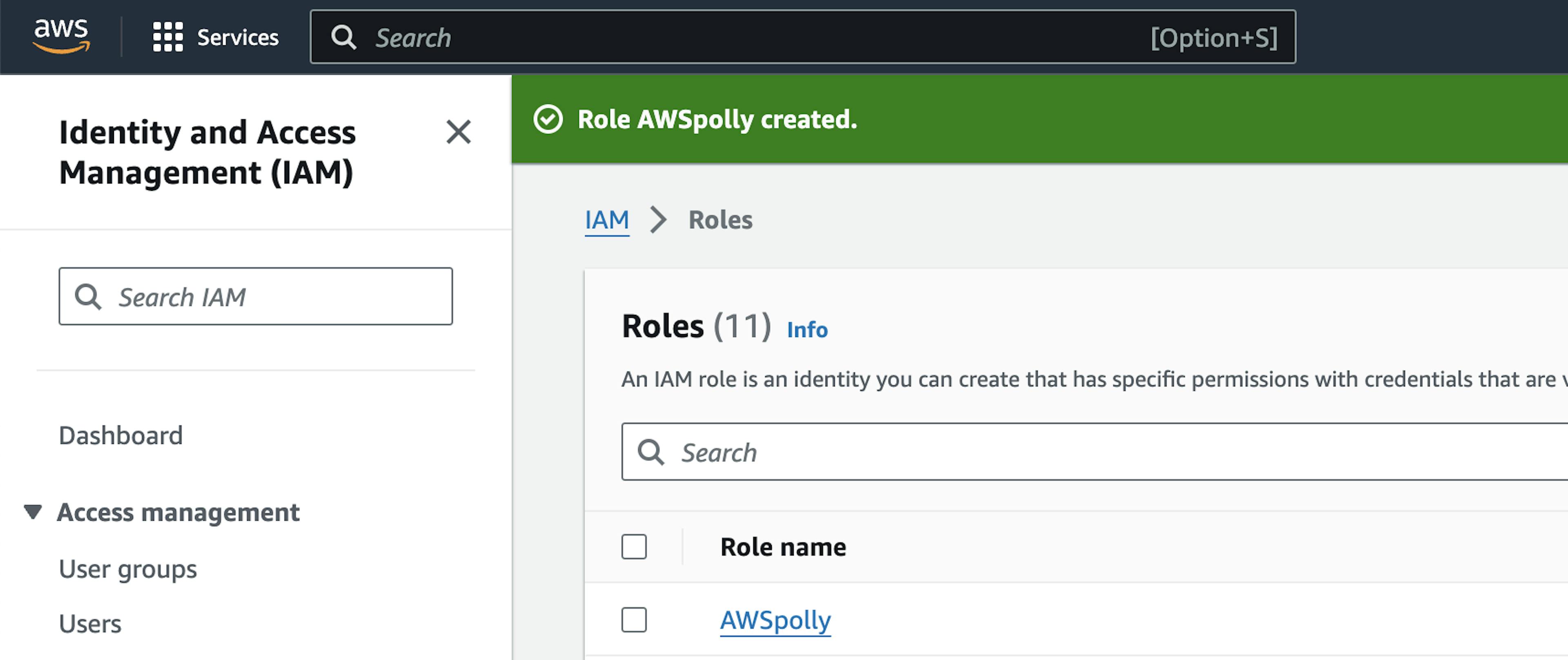1568x660 pixels.
Task: Open the Services menu
Action: (x=237, y=38)
